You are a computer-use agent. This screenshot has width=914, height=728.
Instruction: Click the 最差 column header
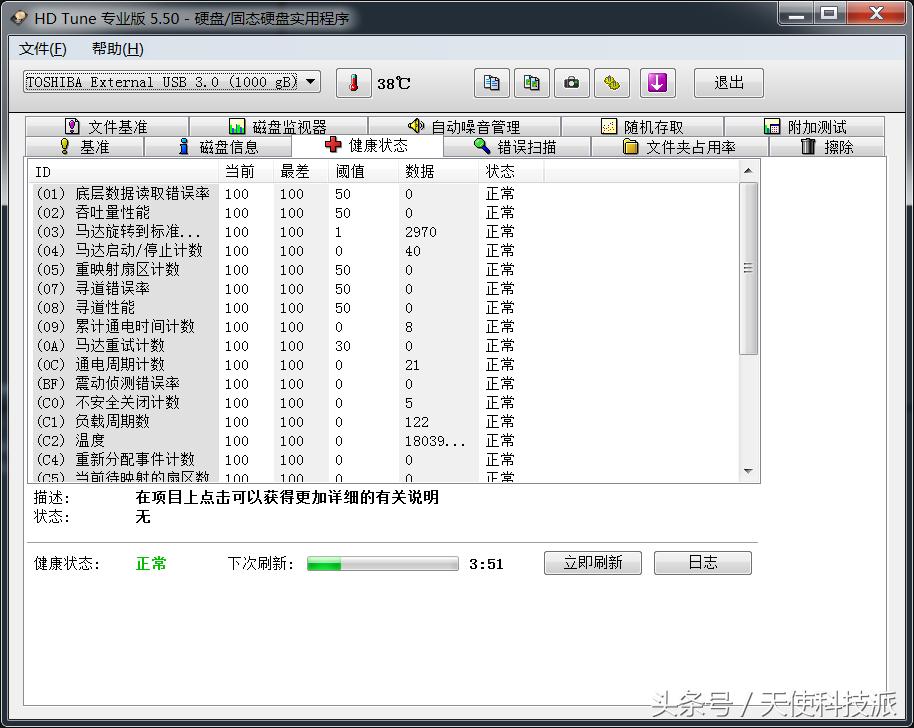(301, 171)
